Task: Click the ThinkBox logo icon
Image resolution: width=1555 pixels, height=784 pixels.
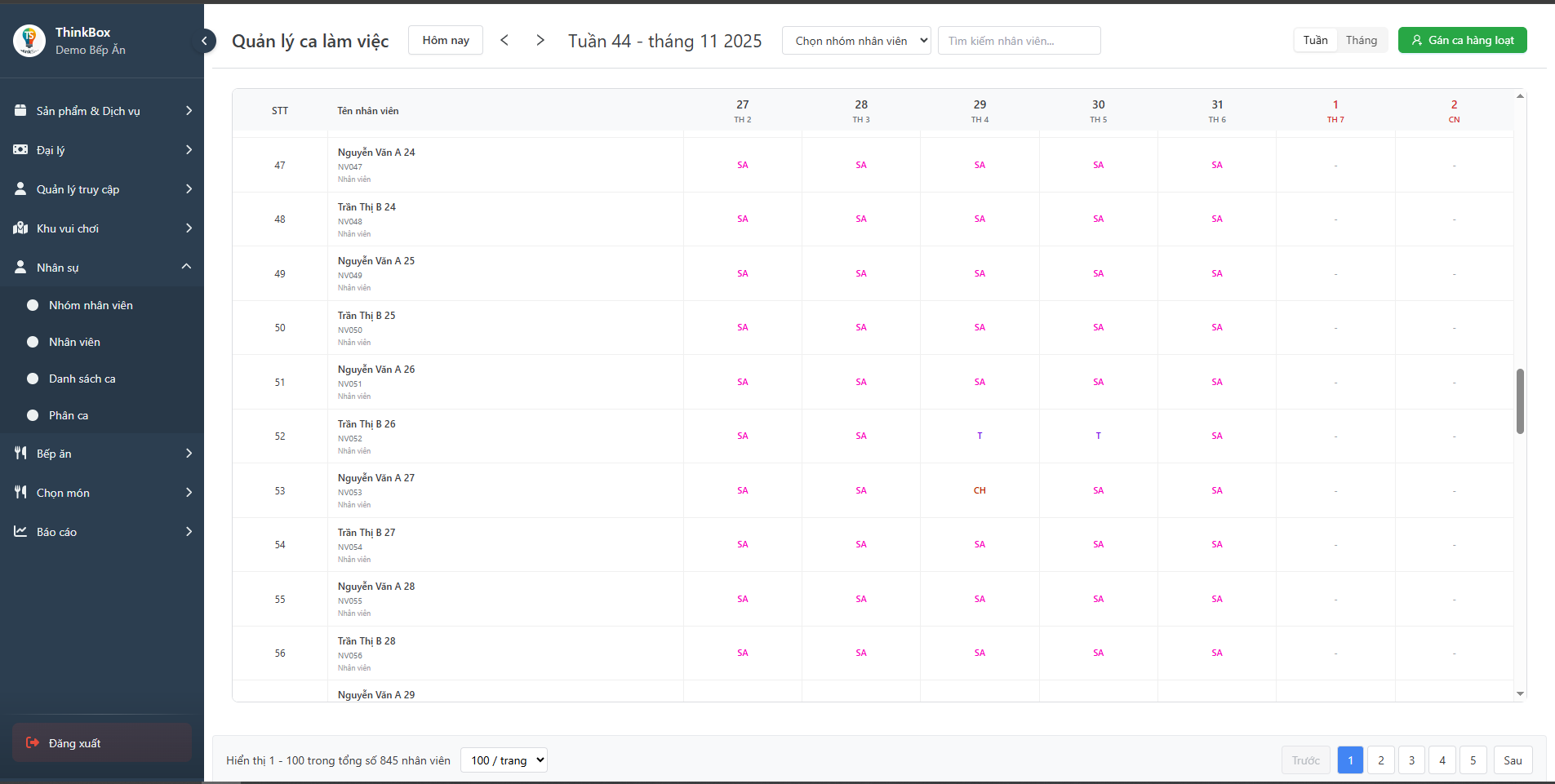Action: 29,41
